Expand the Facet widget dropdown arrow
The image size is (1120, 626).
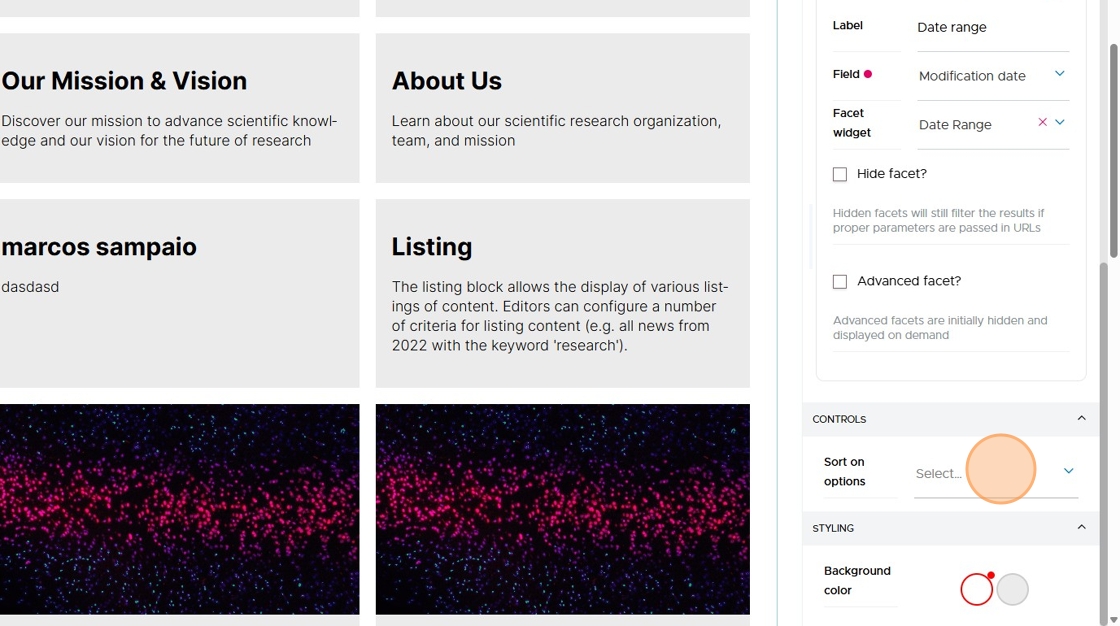[x=1060, y=122]
